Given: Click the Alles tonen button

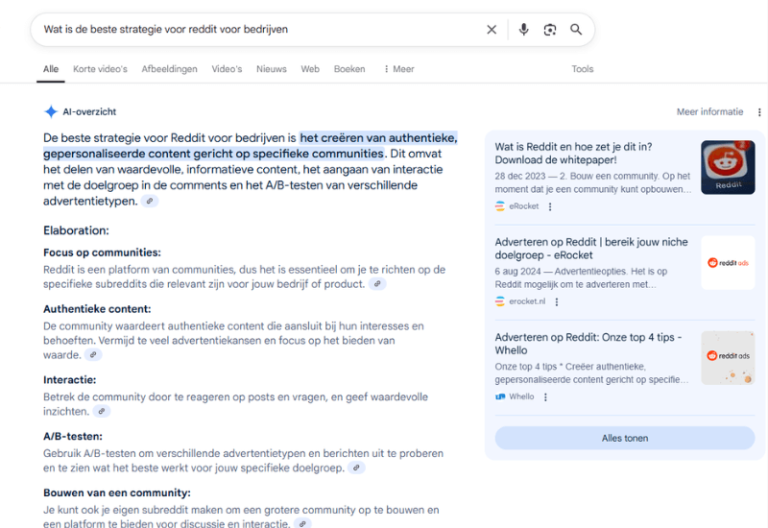Looking at the screenshot, I should coord(624,438).
